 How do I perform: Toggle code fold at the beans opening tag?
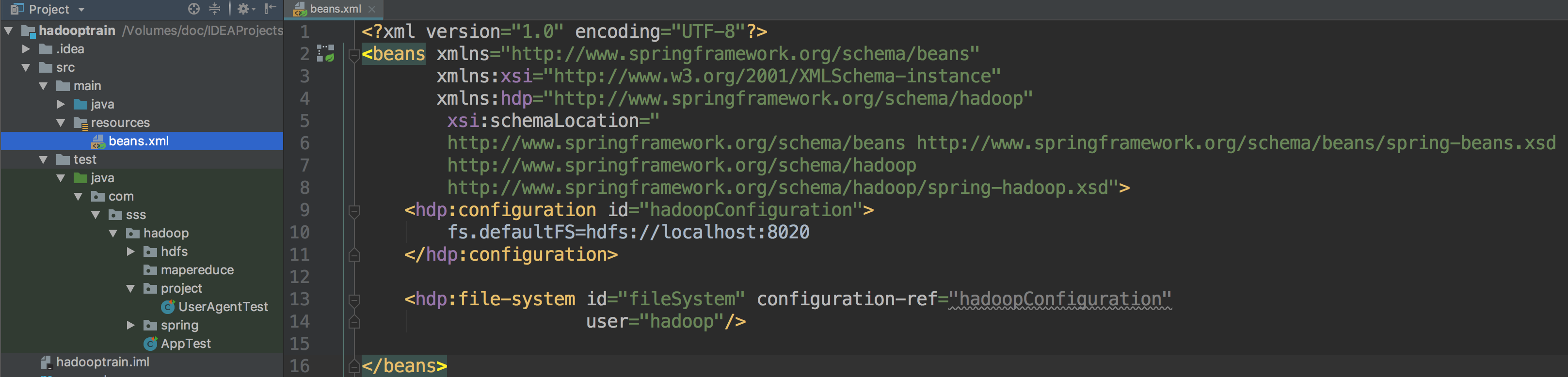(353, 55)
